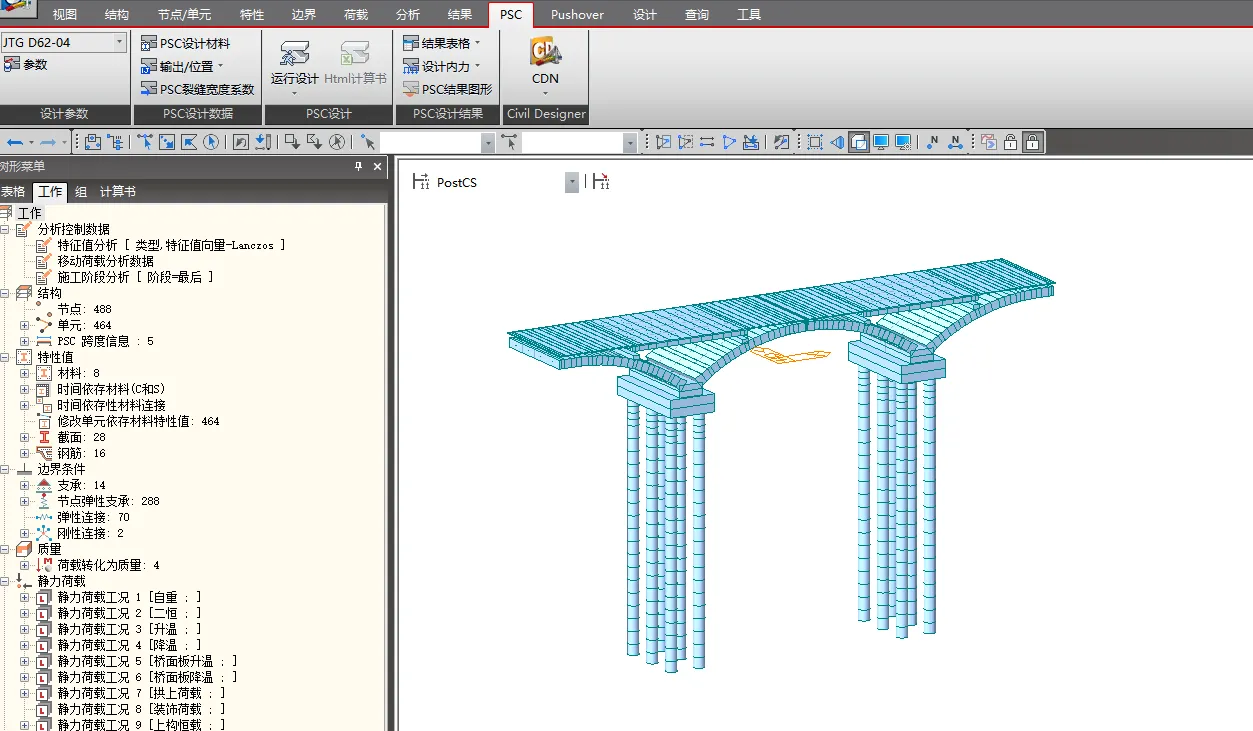Open the 结果 ribbon tab
Image resolution: width=1253 pixels, height=731 pixels.
tap(460, 15)
